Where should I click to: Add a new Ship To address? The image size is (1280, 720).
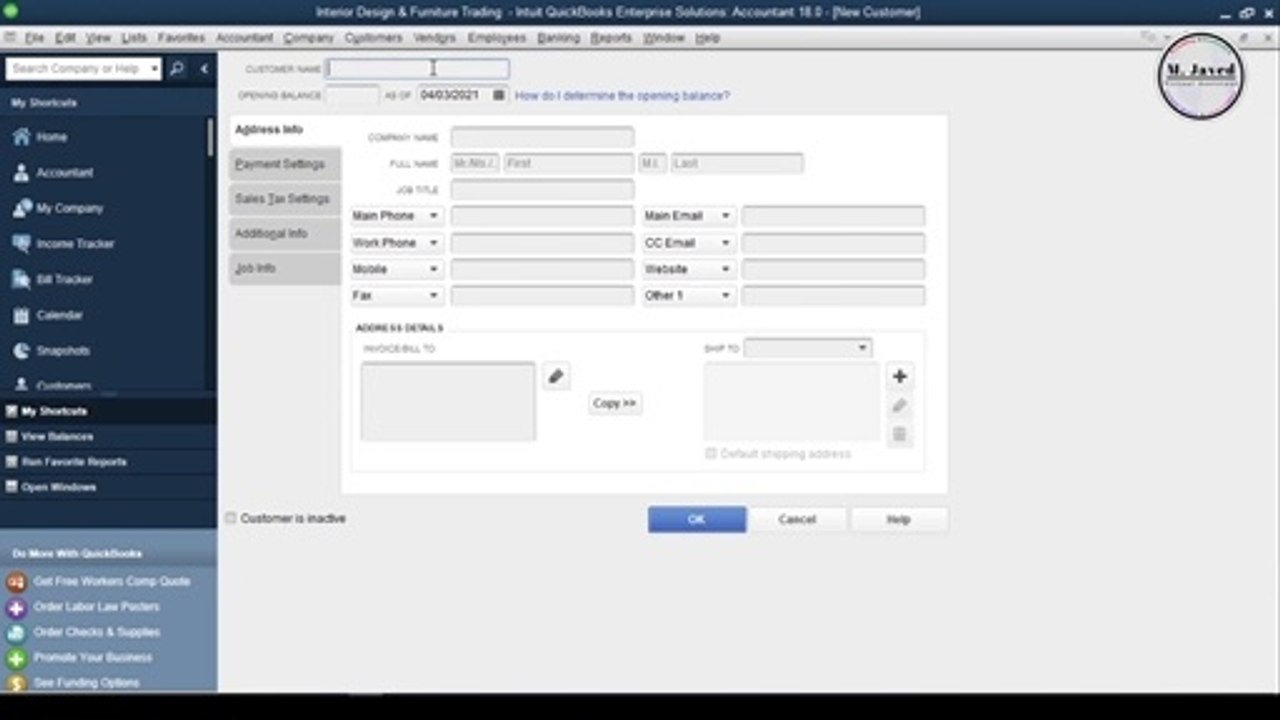click(x=899, y=376)
